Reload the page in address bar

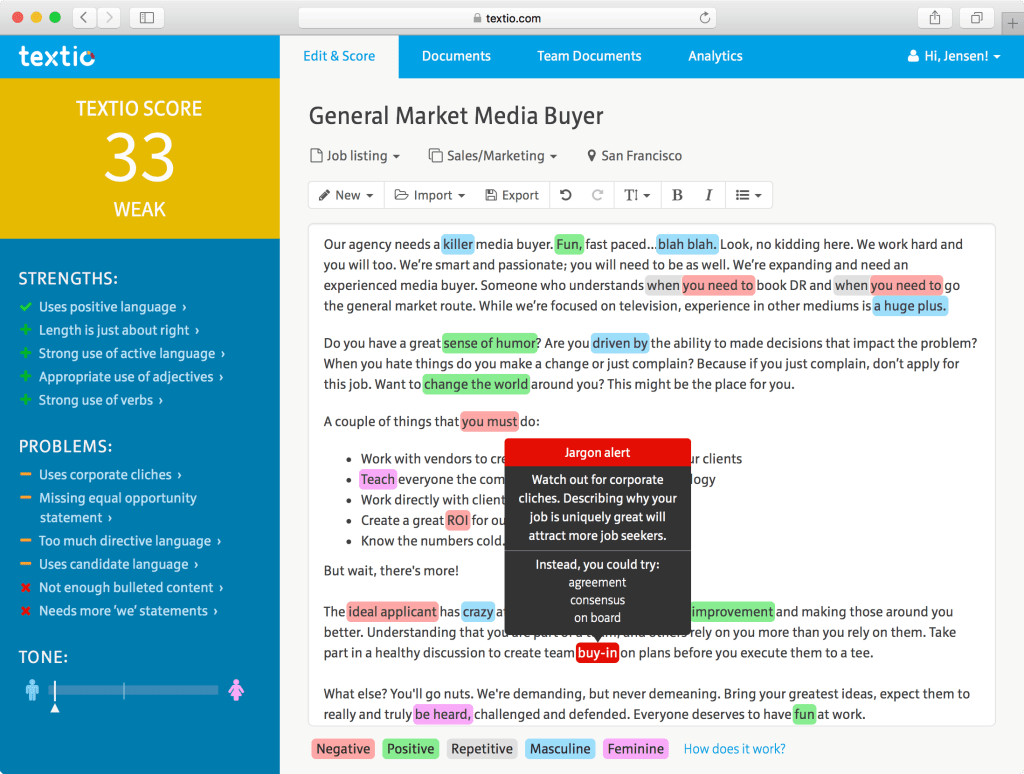point(705,18)
